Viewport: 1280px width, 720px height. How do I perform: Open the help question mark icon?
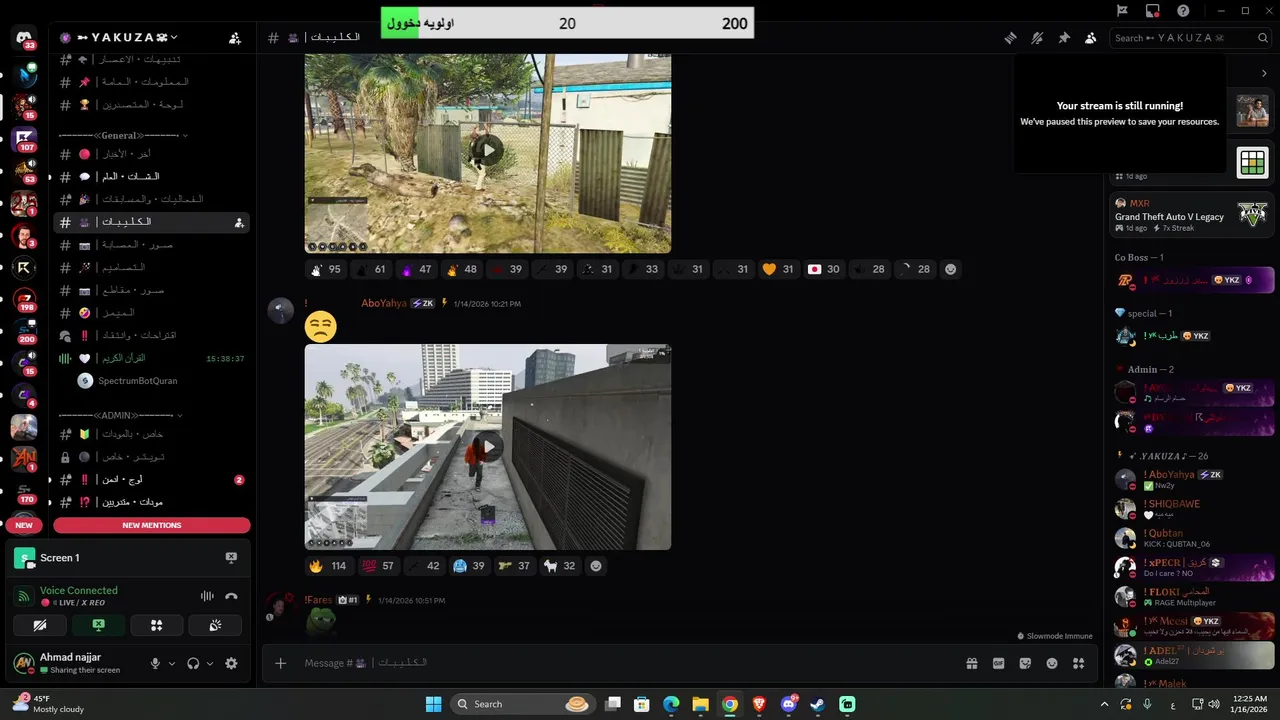click(x=1183, y=11)
